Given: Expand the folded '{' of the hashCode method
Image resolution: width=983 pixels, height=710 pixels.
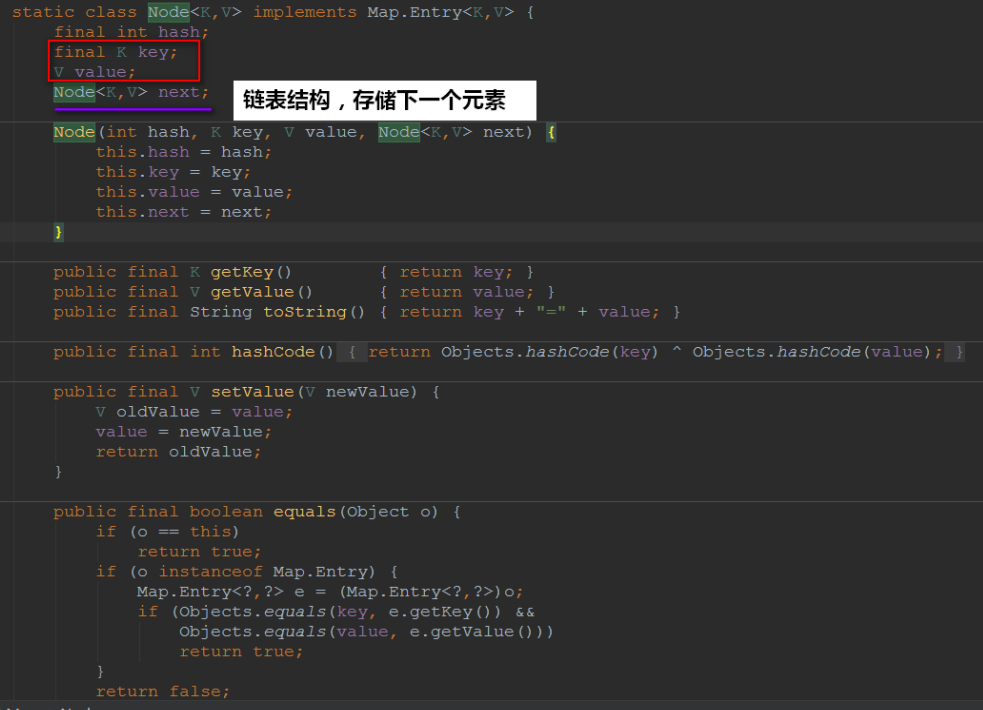Looking at the screenshot, I should [352, 352].
